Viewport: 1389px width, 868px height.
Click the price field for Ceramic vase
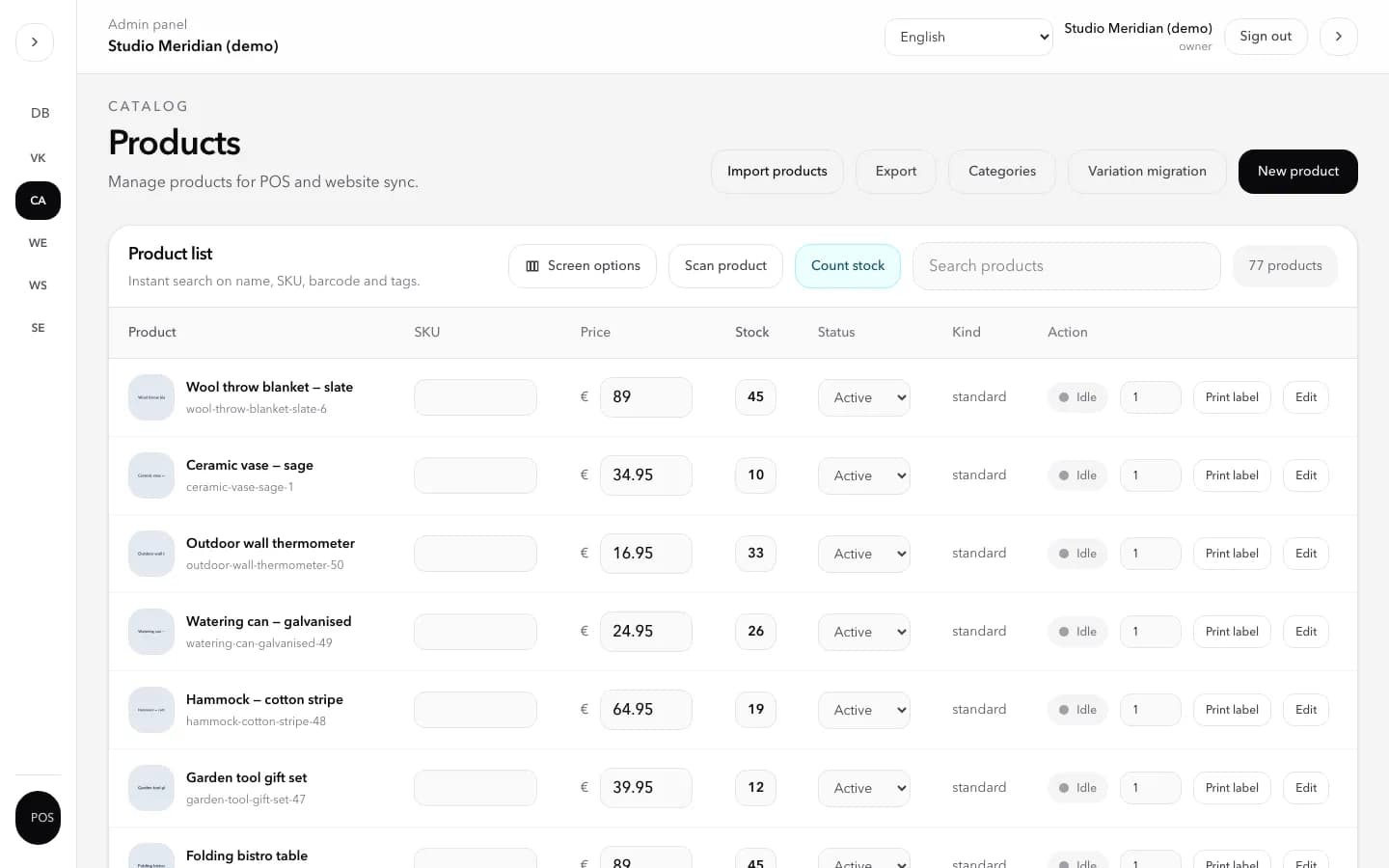pyautogui.click(x=646, y=475)
